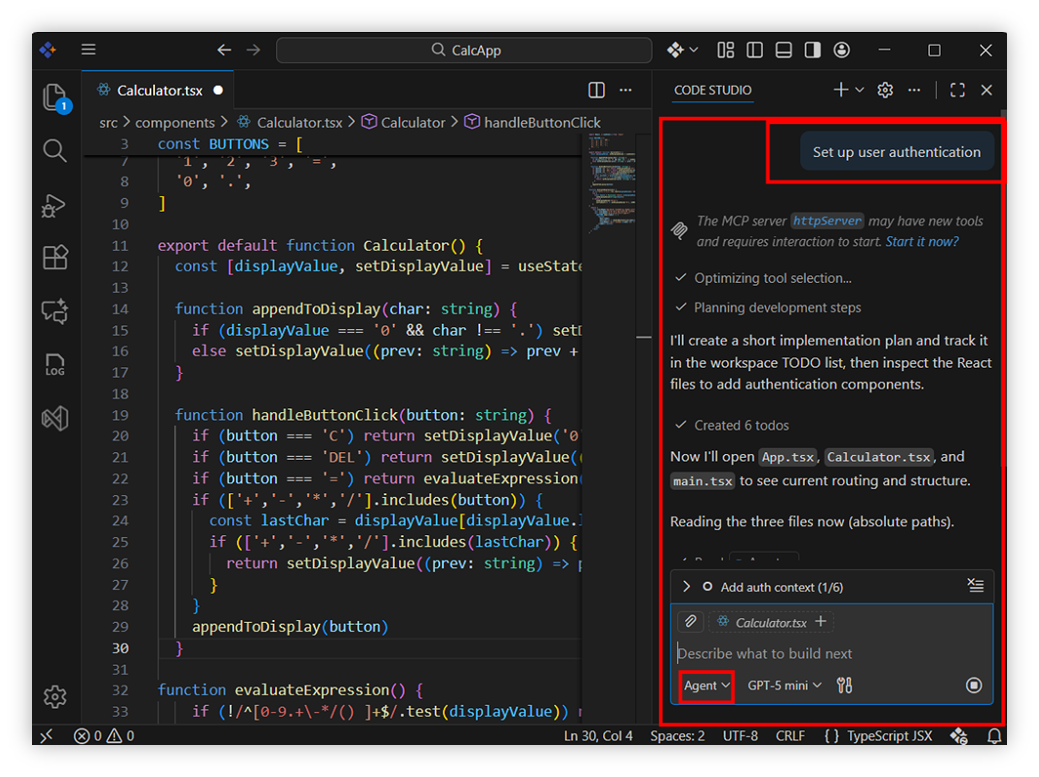The width and height of the screenshot is (1039, 777).
Task: Toggle the bottom panel visibility
Action: point(784,50)
